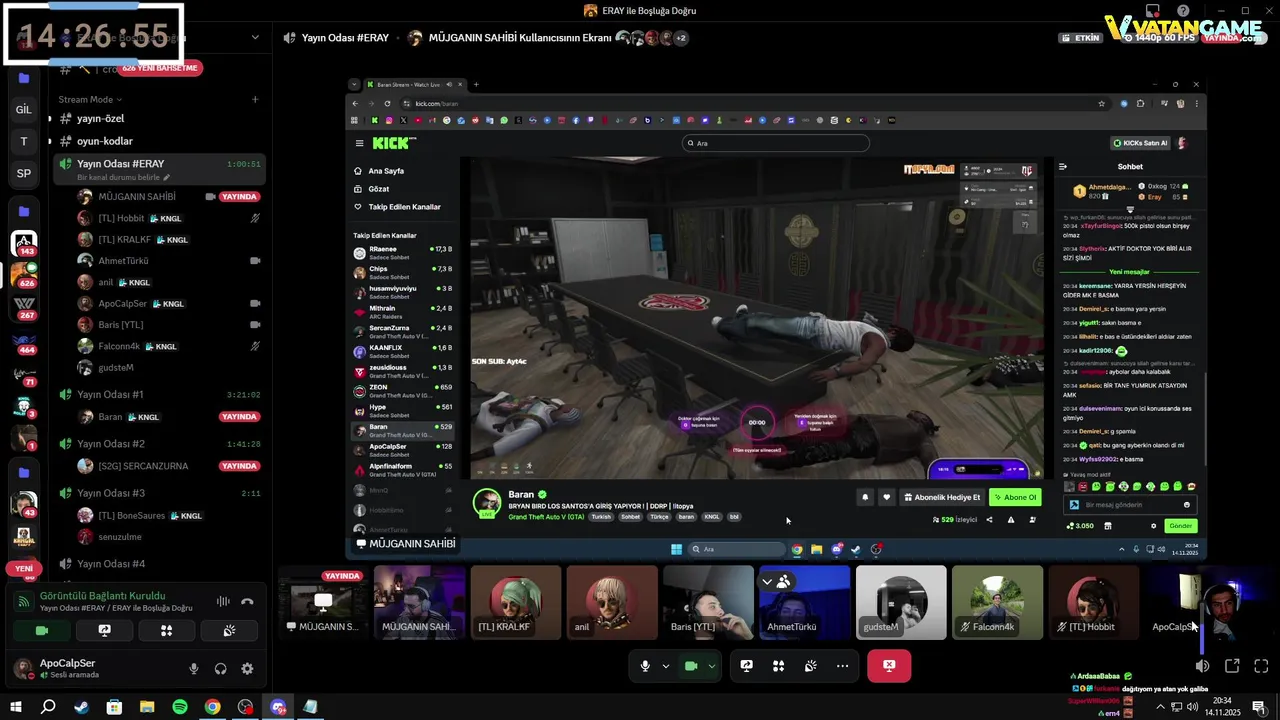Open soundboard icon in bottom call controls
The width and height of the screenshot is (1280, 720).
810,666
